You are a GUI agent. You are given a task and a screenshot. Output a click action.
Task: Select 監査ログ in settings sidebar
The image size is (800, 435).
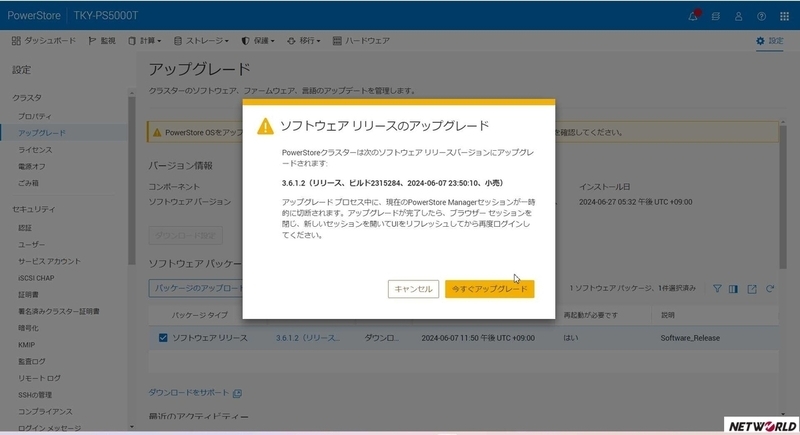[x=32, y=362]
